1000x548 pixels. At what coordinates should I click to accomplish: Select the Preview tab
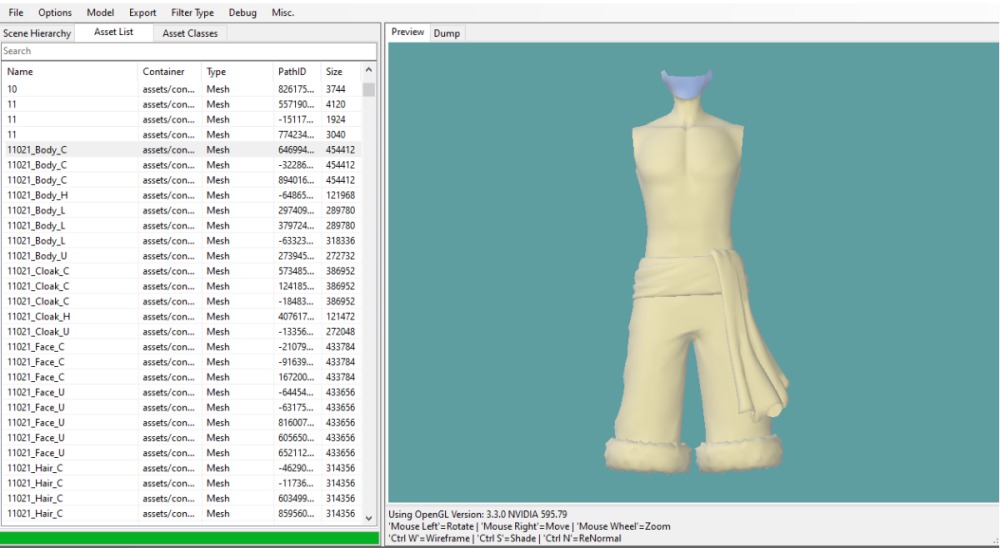(x=408, y=32)
